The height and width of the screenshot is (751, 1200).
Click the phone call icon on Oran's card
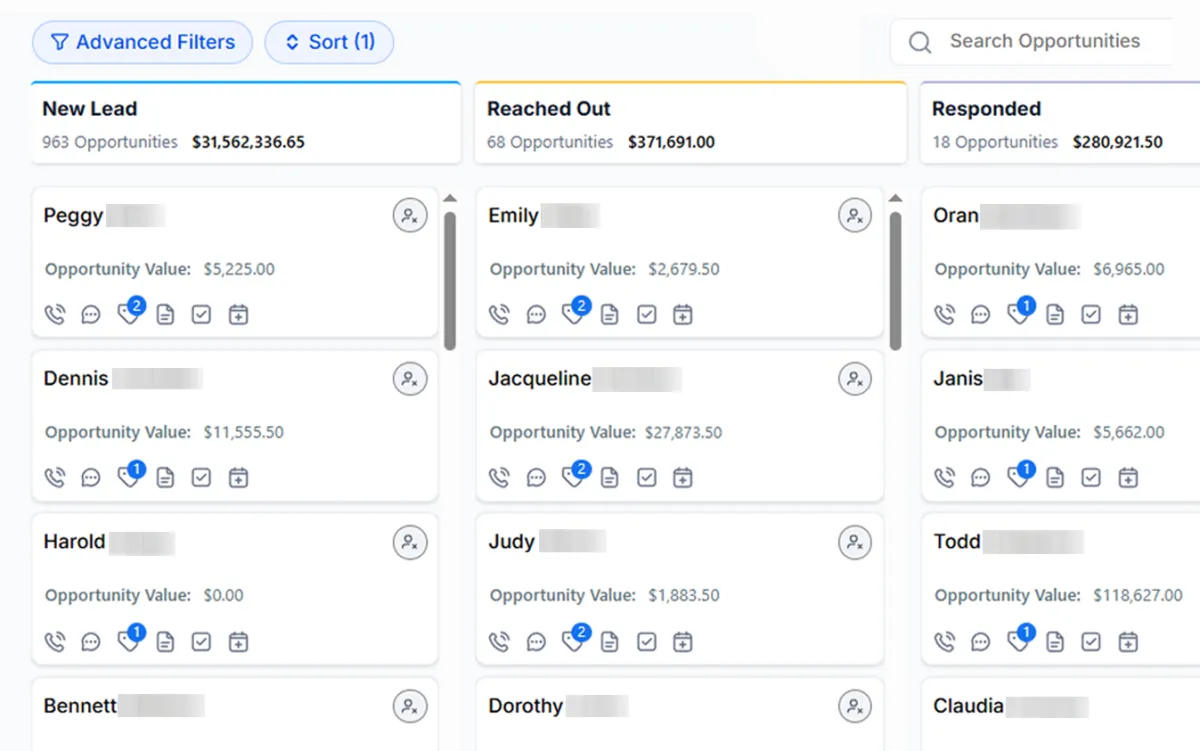pyautogui.click(x=944, y=315)
